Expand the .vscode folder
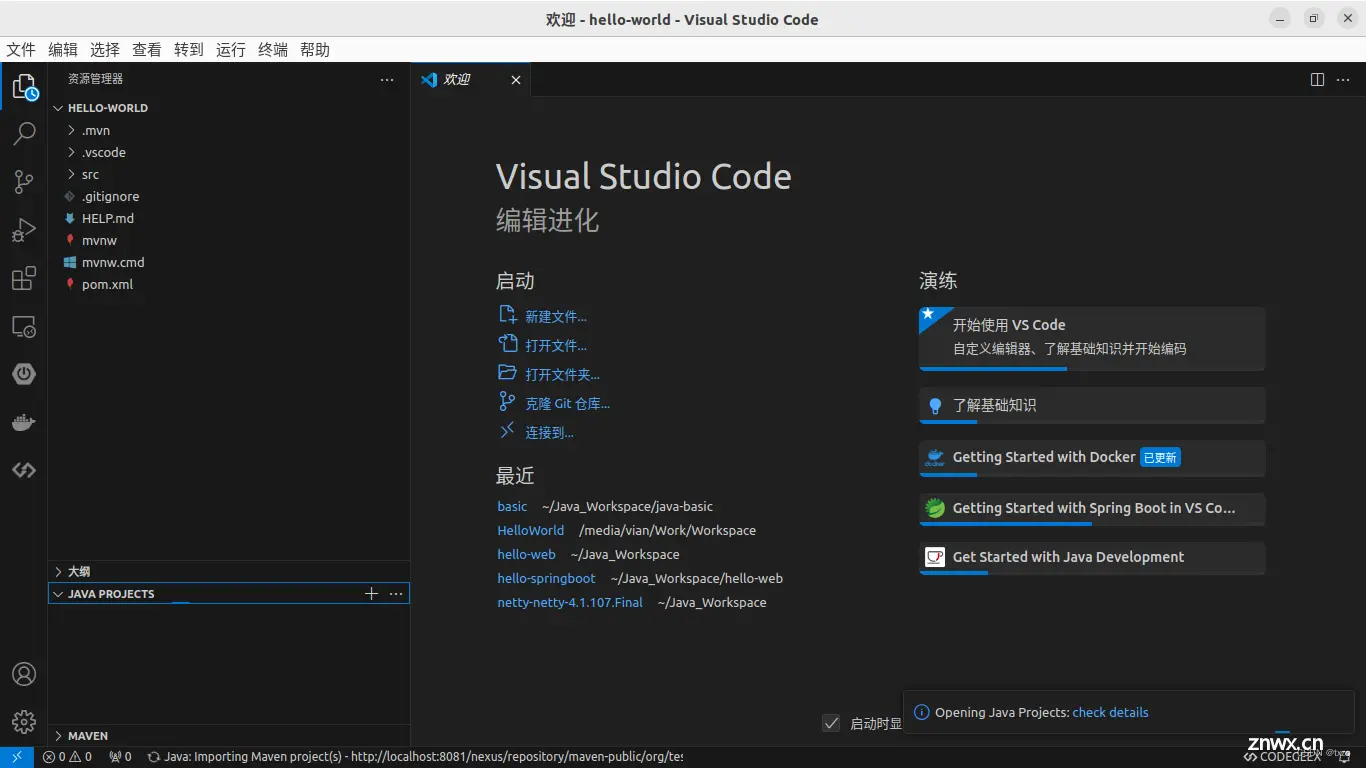1366x768 pixels. pos(229,153)
